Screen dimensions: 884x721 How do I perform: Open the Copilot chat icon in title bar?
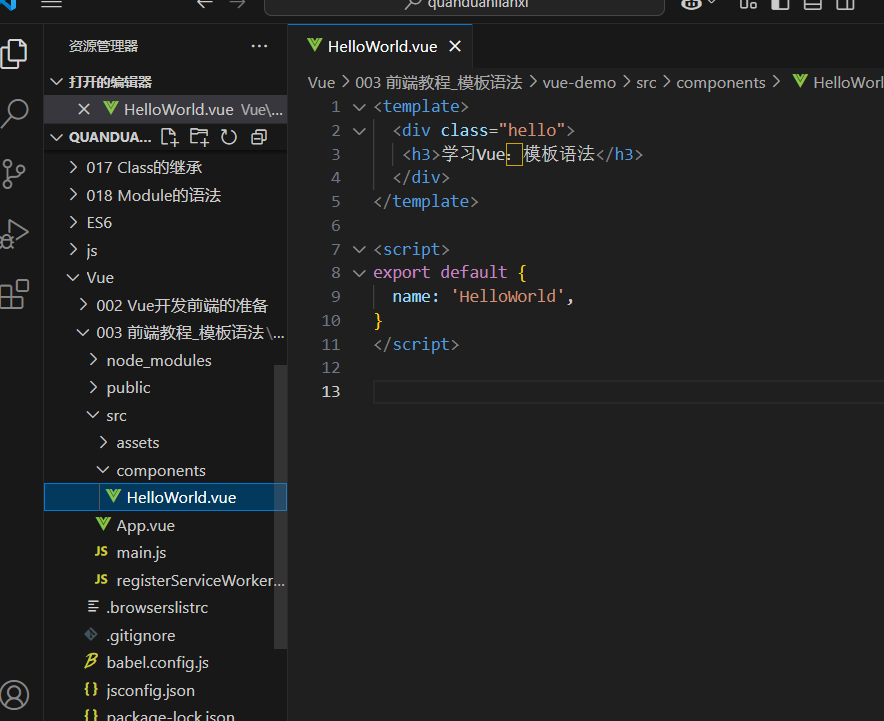[x=692, y=5]
